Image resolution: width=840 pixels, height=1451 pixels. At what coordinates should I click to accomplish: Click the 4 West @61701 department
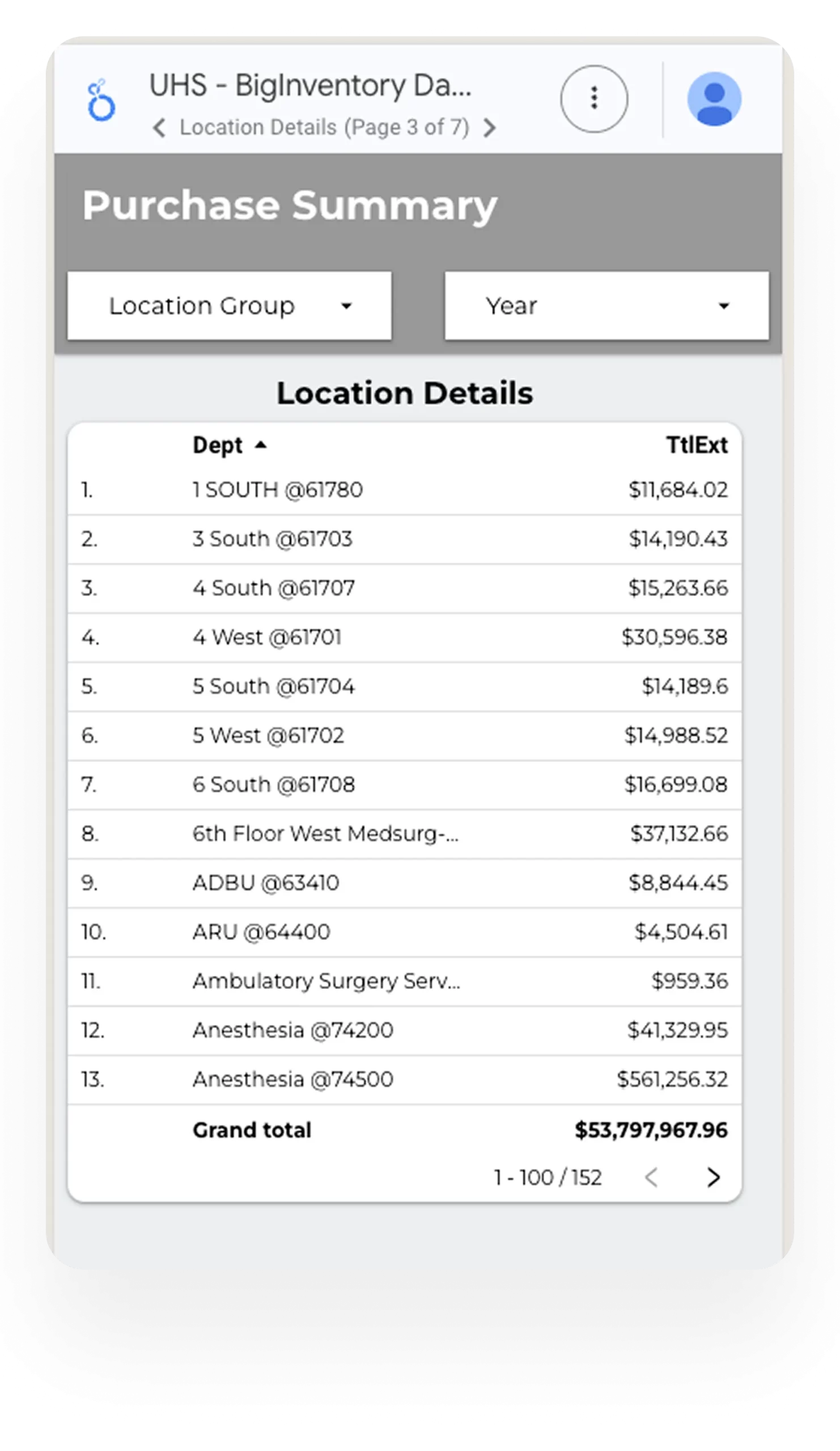[267, 638]
